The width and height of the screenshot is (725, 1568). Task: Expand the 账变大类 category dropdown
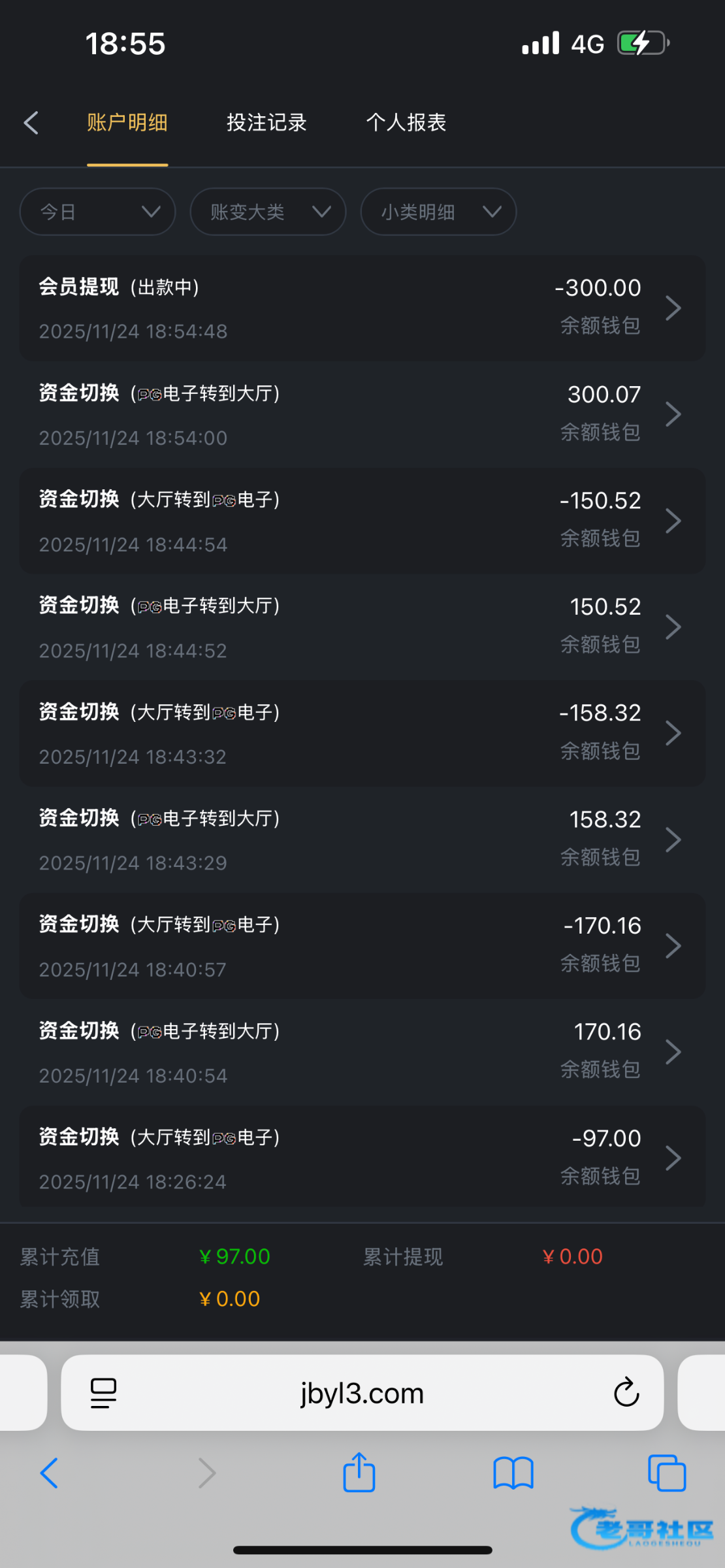268,212
